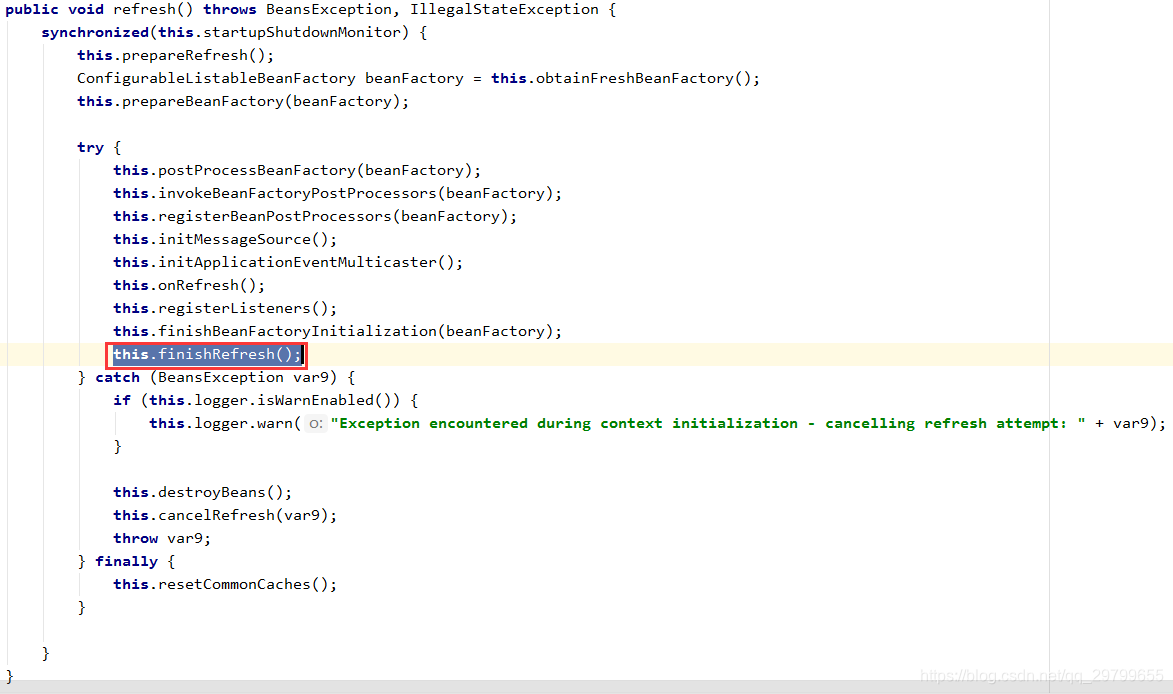The image size is (1173, 694).
Task: Click the refresh() method name in signature
Action: coord(153,10)
